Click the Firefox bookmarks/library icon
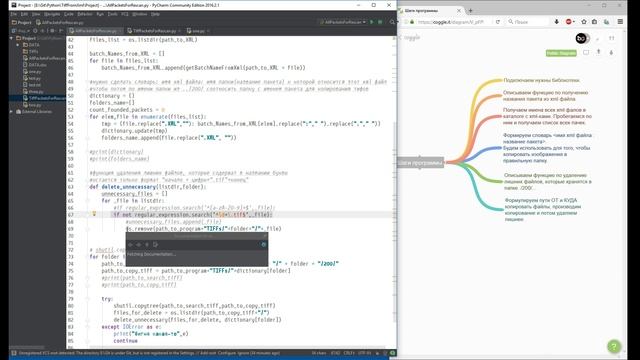The height and width of the screenshot is (360, 640). (594, 22)
